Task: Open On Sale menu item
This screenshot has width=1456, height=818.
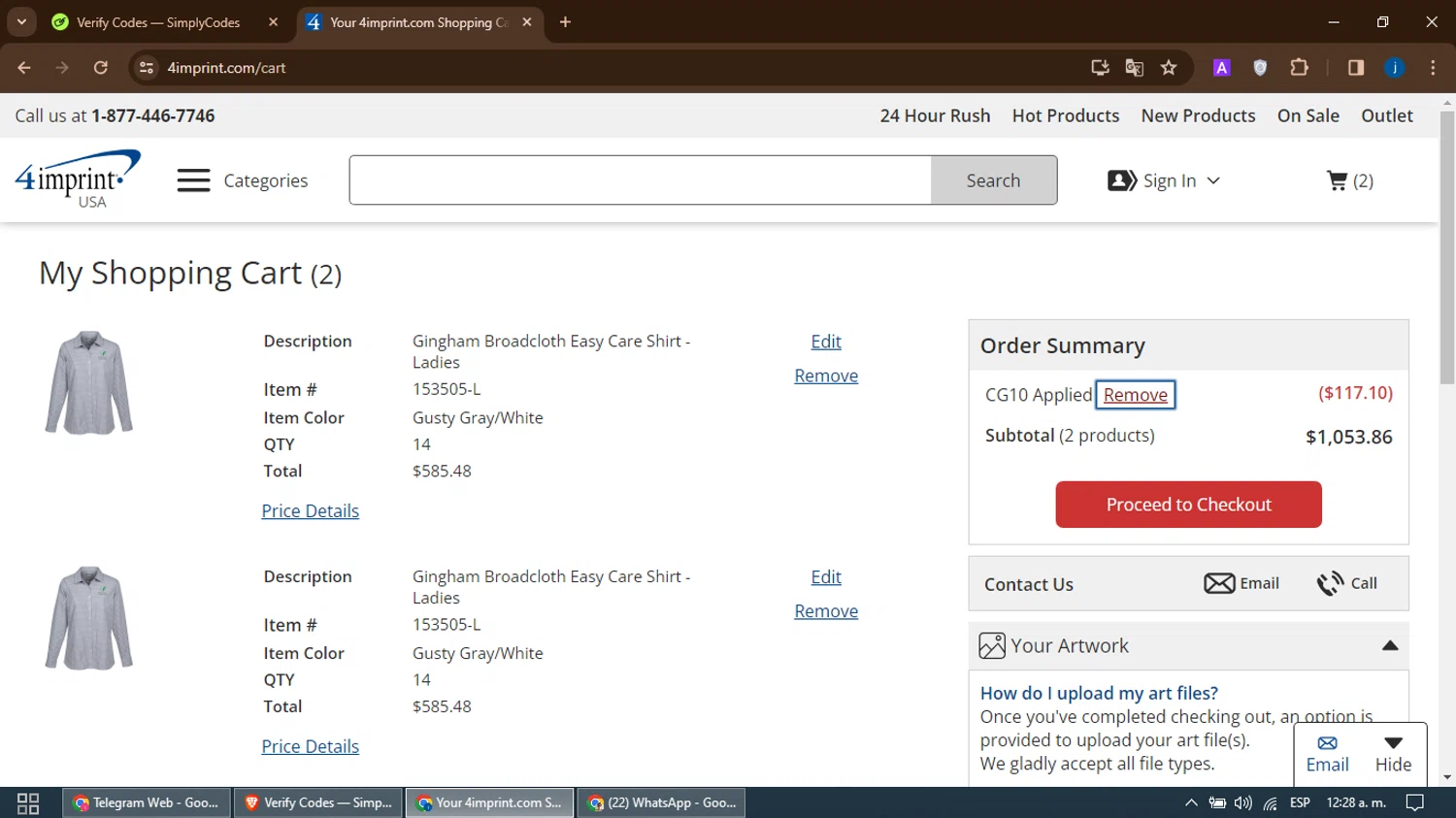Action: (x=1308, y=115)
